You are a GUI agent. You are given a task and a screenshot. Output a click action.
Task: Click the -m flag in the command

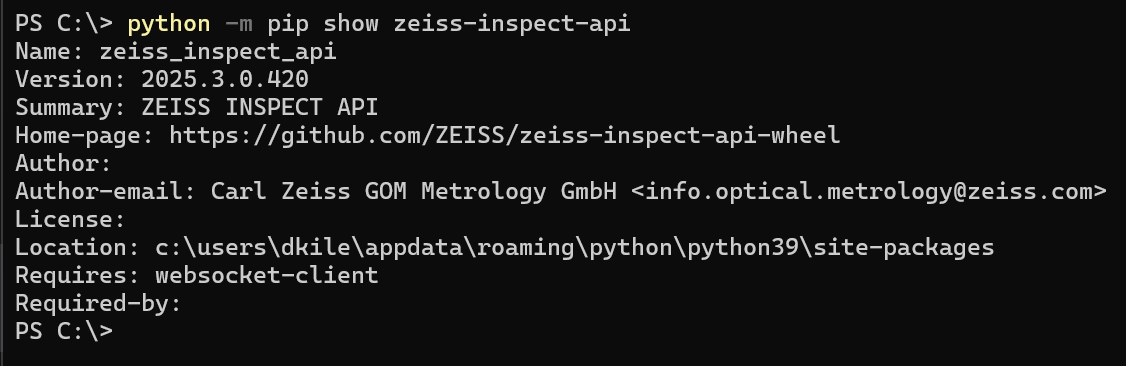pos(238,24)
